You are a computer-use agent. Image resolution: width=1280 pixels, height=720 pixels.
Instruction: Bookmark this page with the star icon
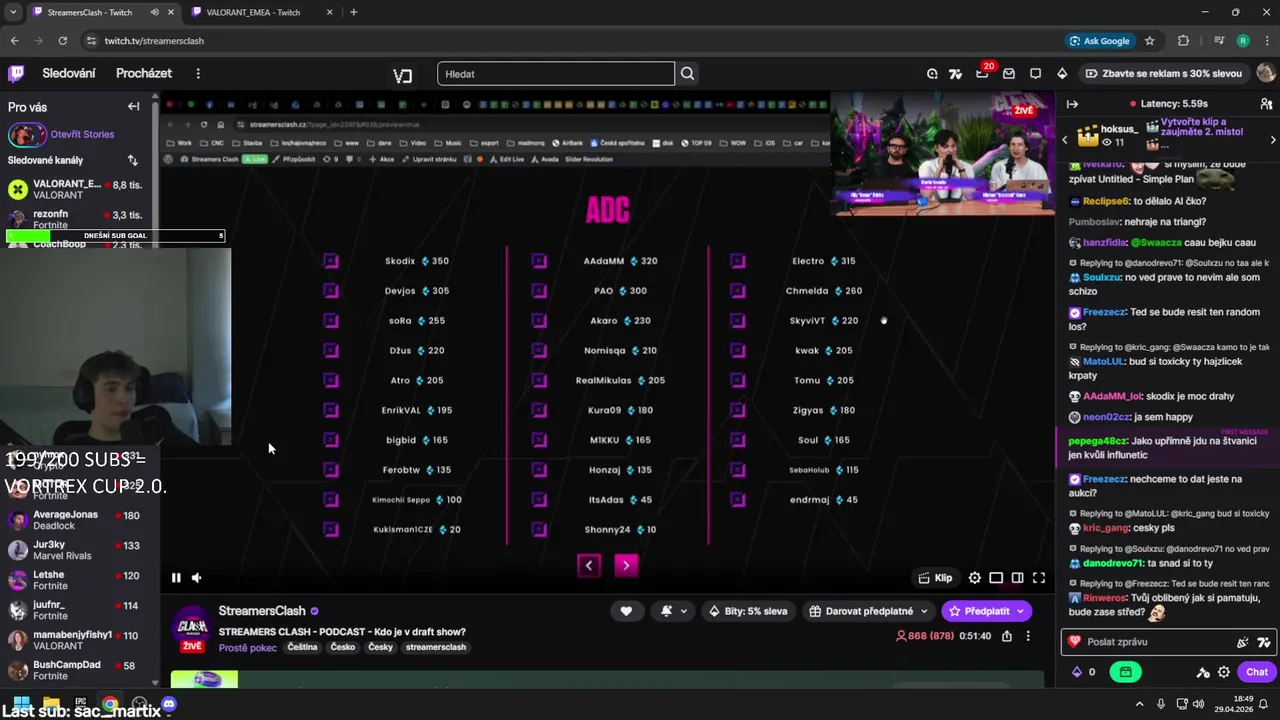1150,41
